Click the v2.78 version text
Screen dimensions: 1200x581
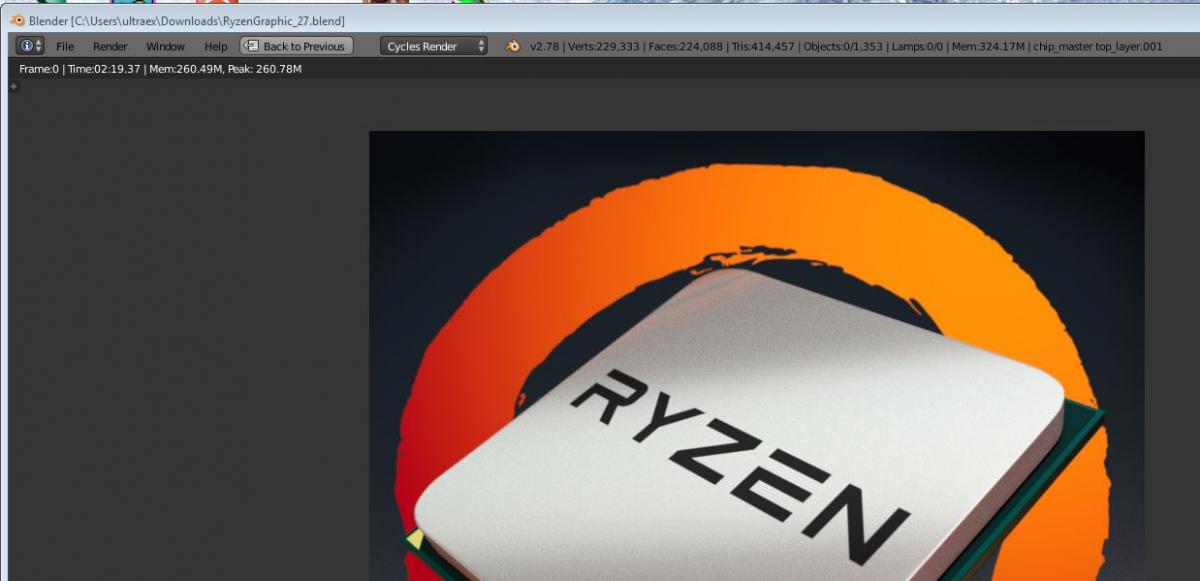pyautogui.click(x=545, y=46)
